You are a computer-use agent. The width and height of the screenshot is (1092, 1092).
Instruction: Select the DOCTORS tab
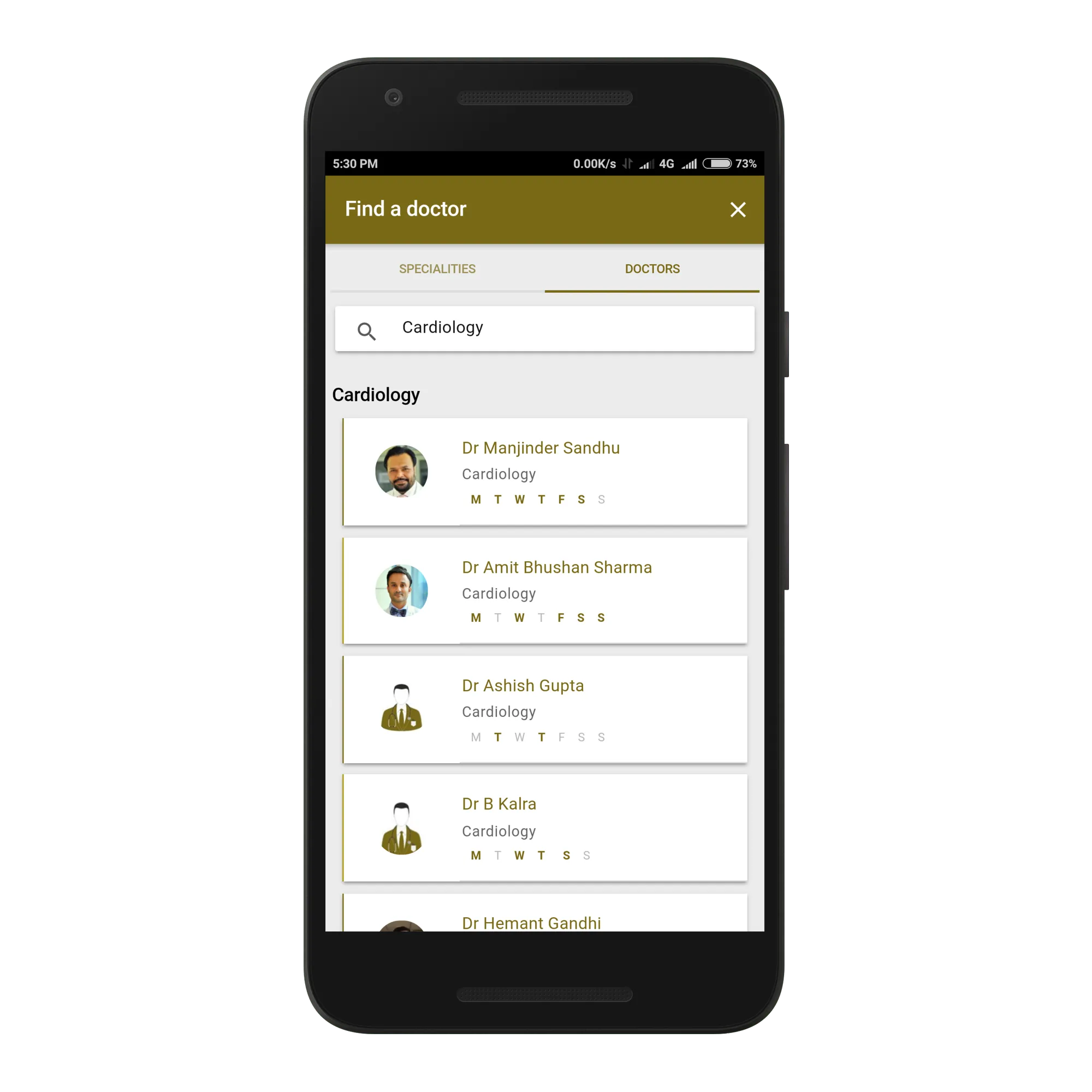[x=652, y=269]
